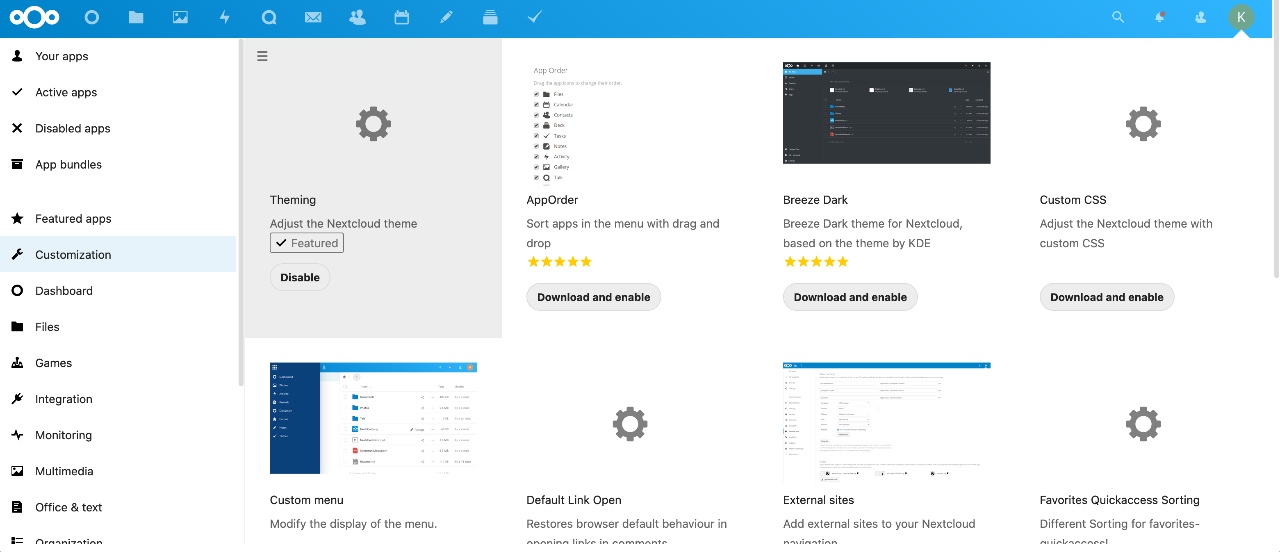Open the Dashboard category in sidebar
Viewport: 1280px width, 552px height.
pyautogui.click(x=118, y=290)
